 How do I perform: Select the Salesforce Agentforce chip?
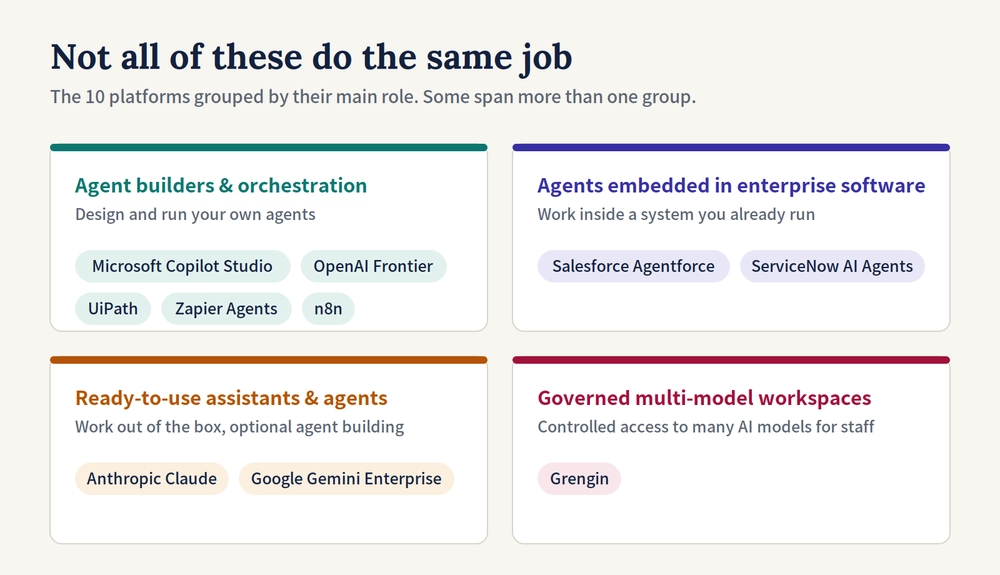[x=633, y=266]
